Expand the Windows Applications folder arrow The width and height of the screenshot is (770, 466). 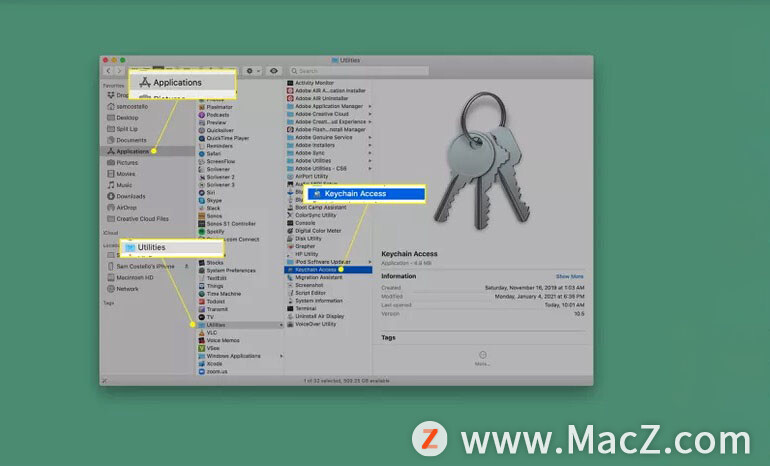281,356
